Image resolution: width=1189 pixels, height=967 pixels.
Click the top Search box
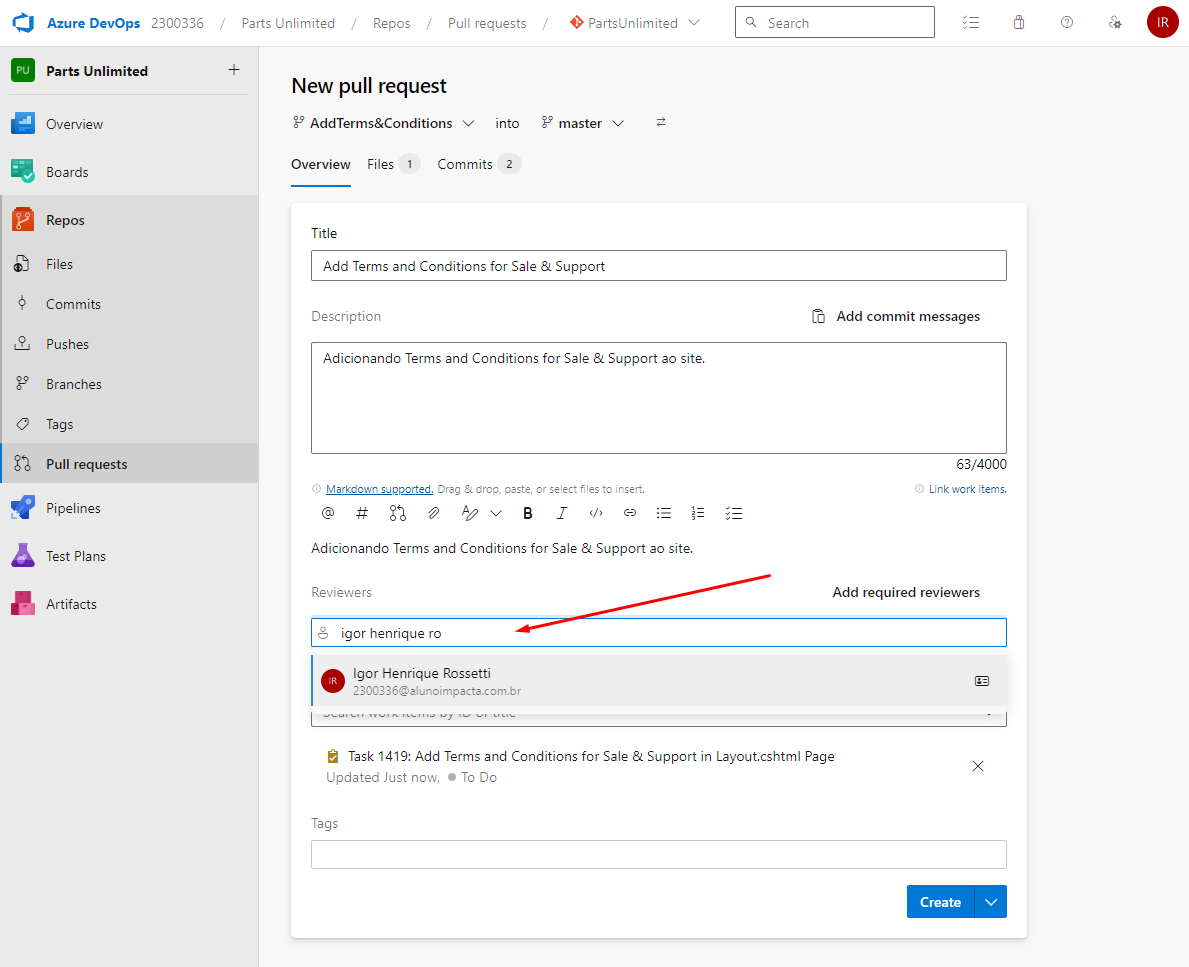[835, 23]
